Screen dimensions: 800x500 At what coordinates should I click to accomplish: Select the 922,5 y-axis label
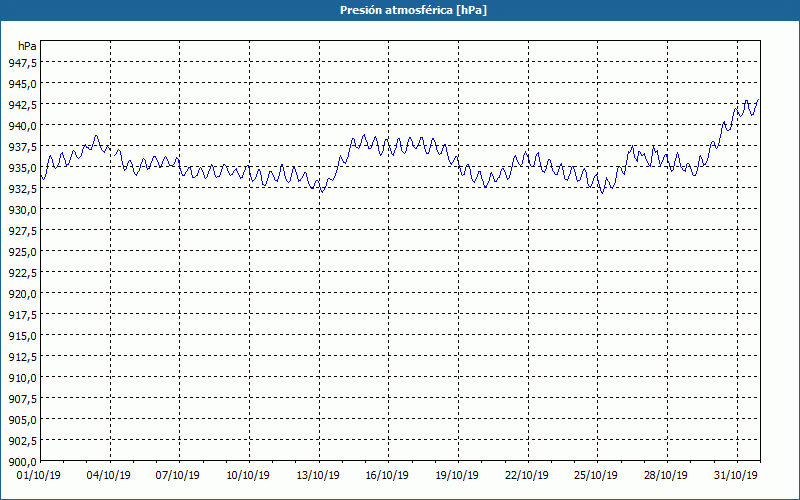click(22, 272)
